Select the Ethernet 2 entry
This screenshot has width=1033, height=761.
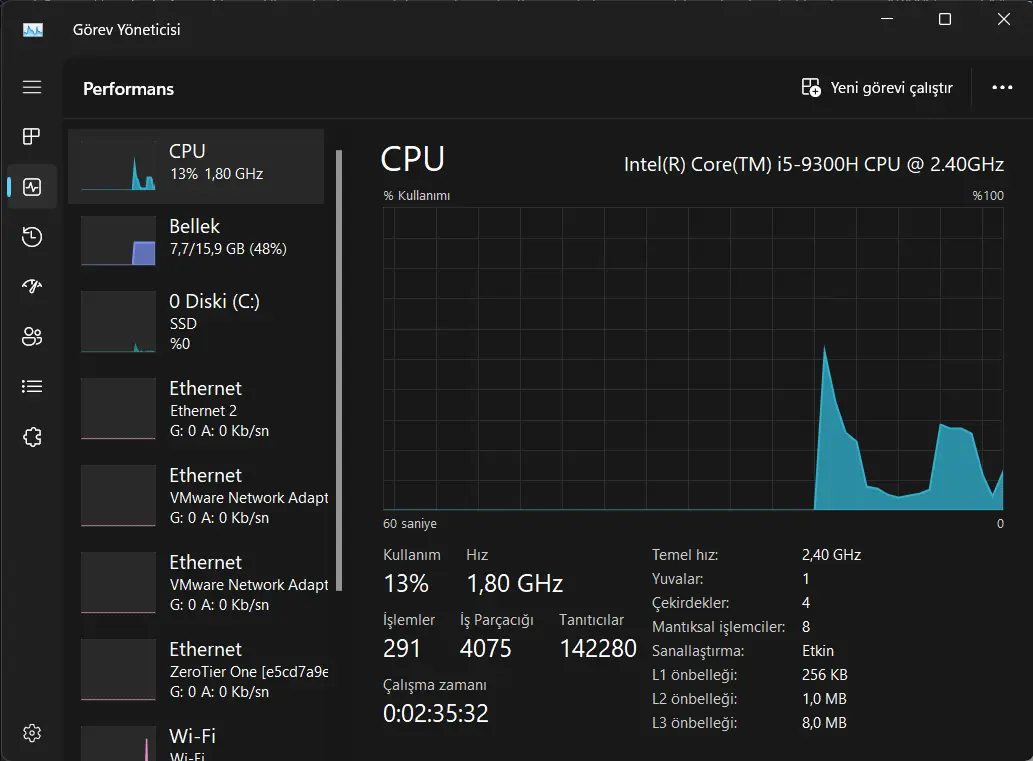pos(196,409)
